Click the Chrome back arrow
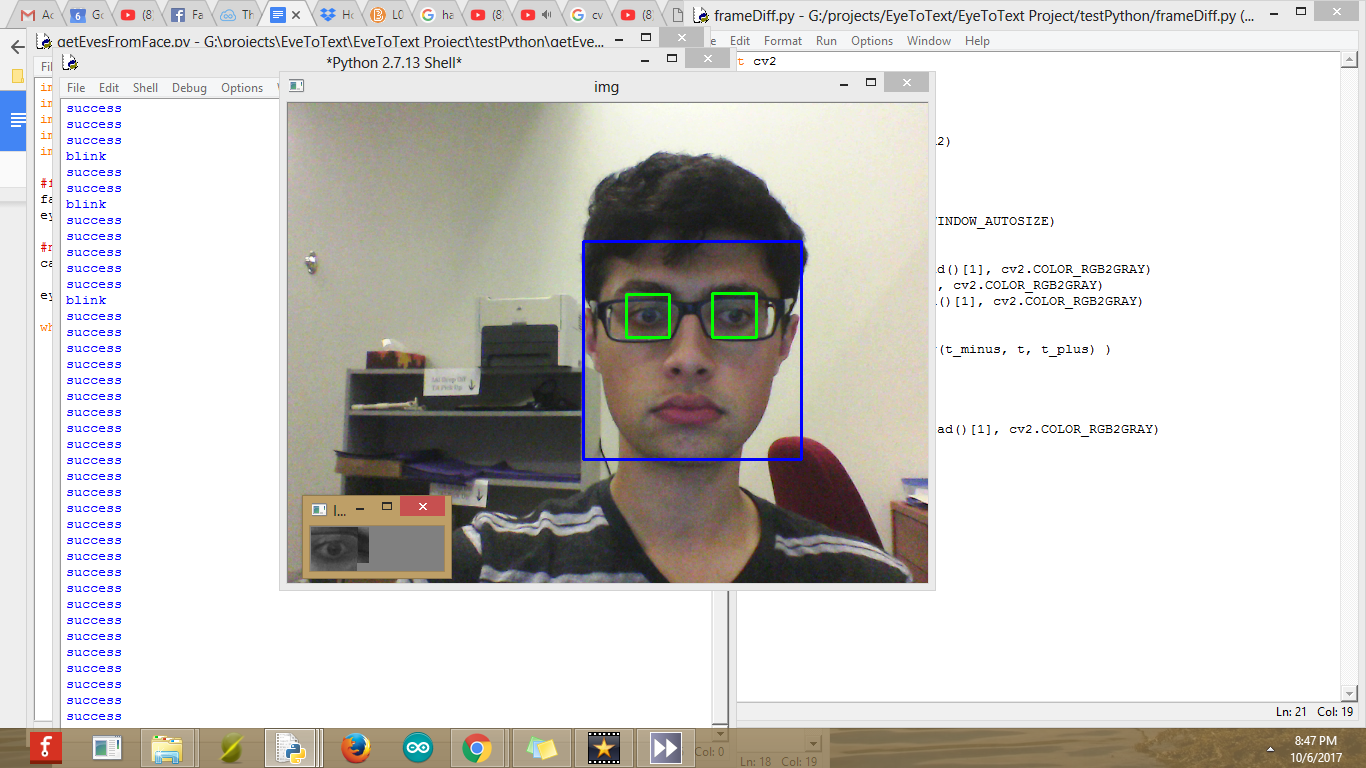Viewport: 1366px width, 768px height. pyautogui.click(x=17, y=47)
